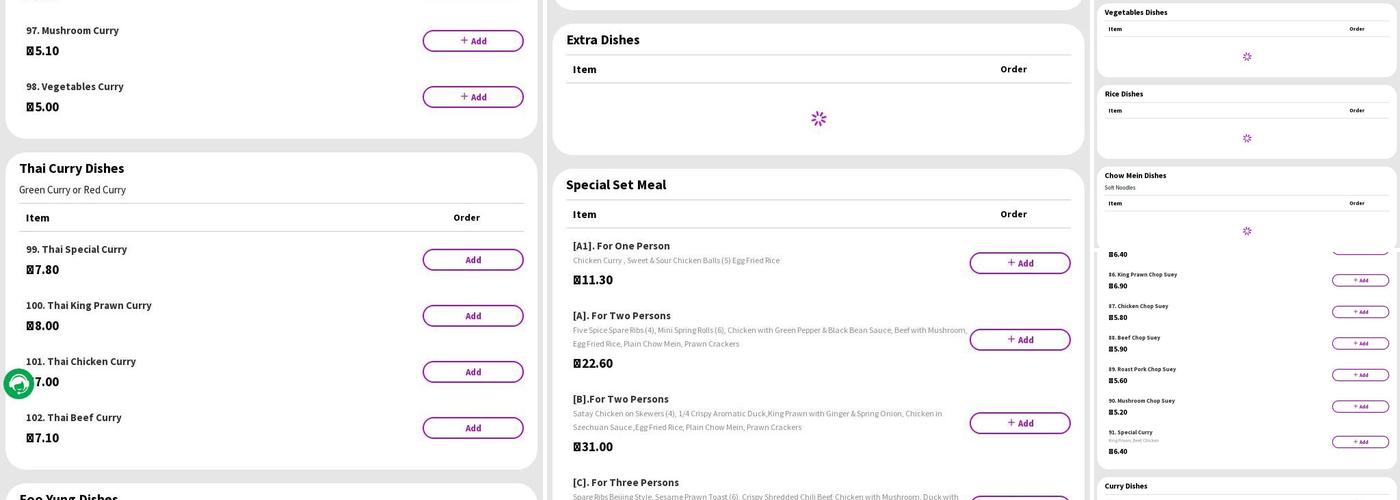Viewport: 1400px width, 500px height.
Task: Add Special Curry item 91
Action: tap(1359, 442)
